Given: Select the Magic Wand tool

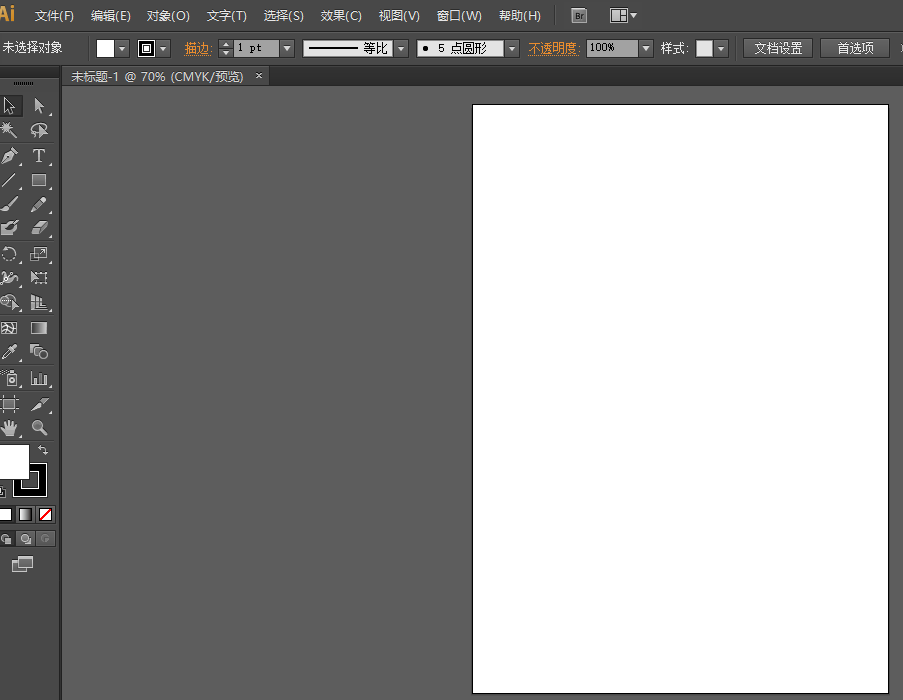Looking at the screenshot, I should coord(9,130).
